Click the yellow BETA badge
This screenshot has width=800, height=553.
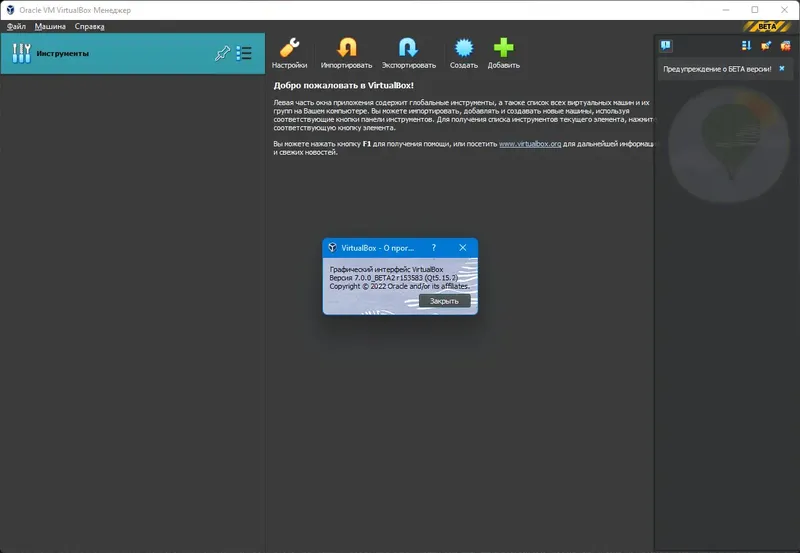tap(767, 27)
